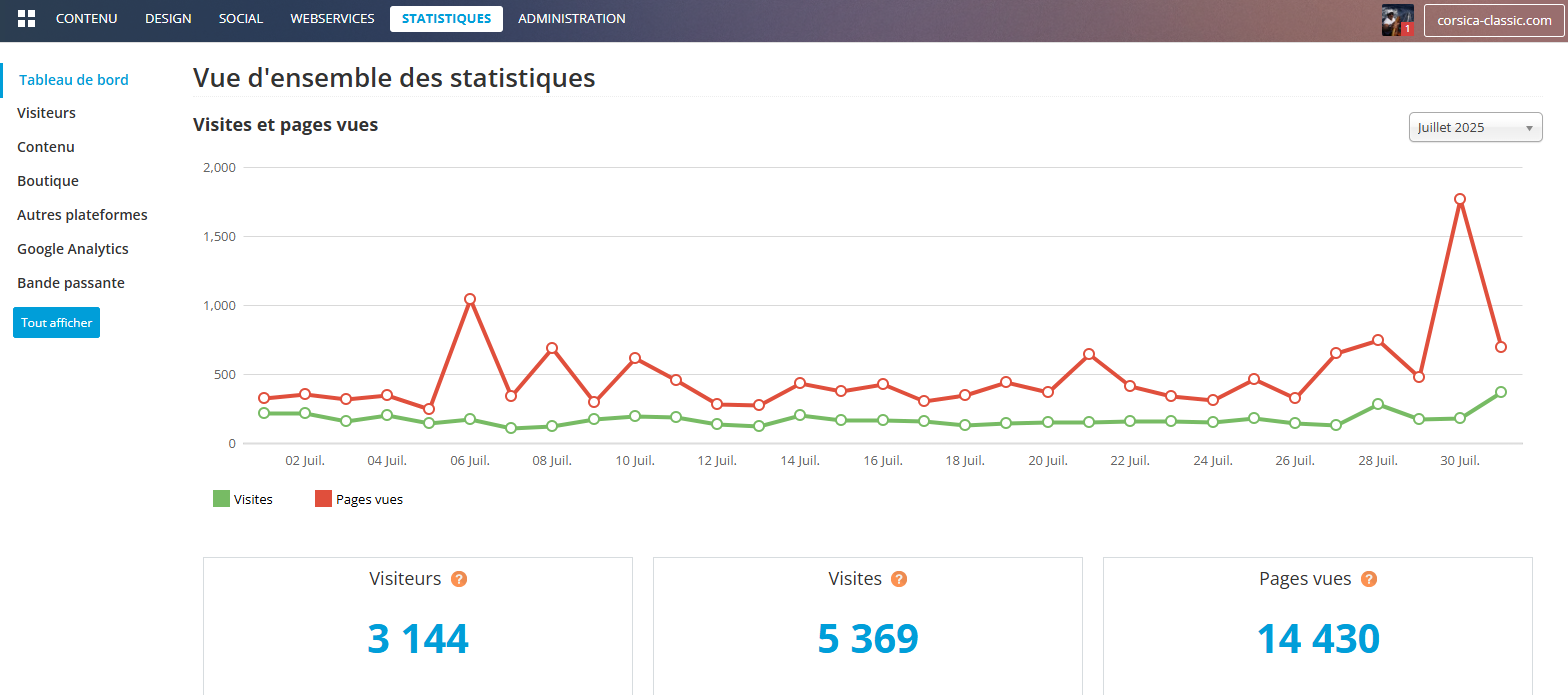Open the Juillet 2025 month dropdown
1568x695 pixels.
click(x=1475, y=127)
